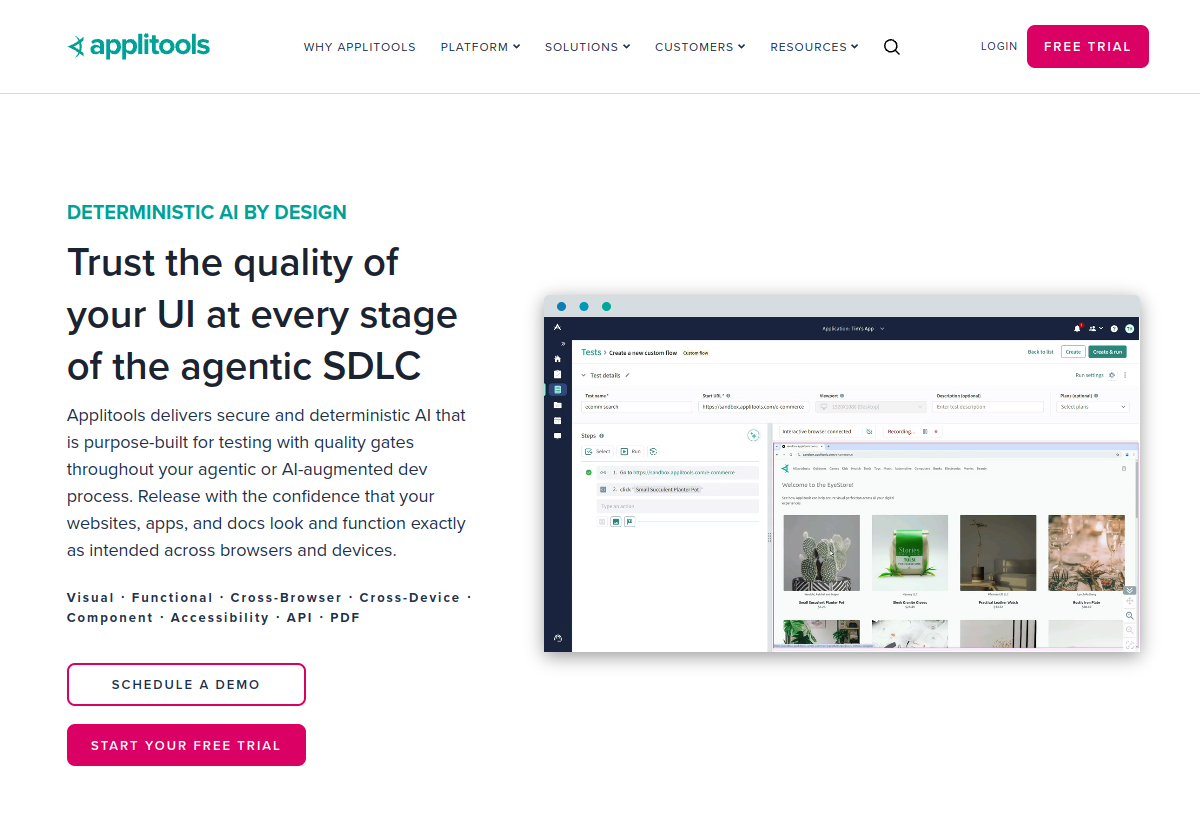Click the pencil edit icon beside Test details
The width and height of the screenshot is (1200, 820).
click(x=627, y=375)
